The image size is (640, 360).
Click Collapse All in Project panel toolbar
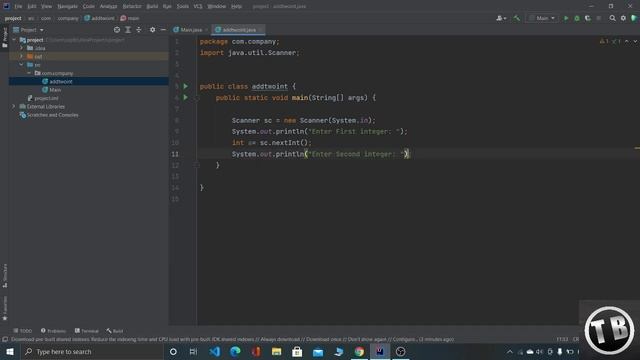139,30
